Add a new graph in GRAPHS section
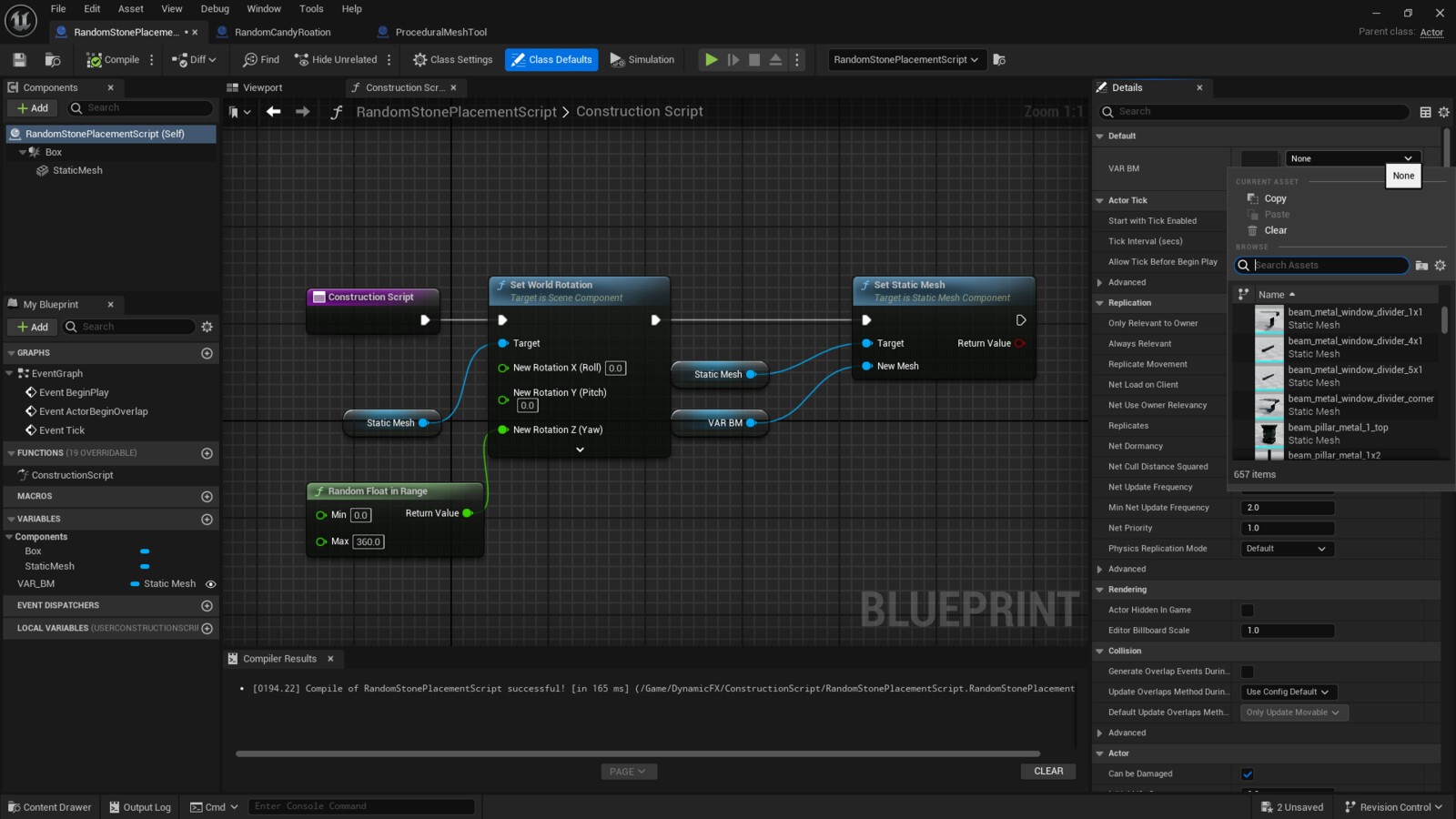This screenshot has width=1456, height=819. click(x=207, y=353)
